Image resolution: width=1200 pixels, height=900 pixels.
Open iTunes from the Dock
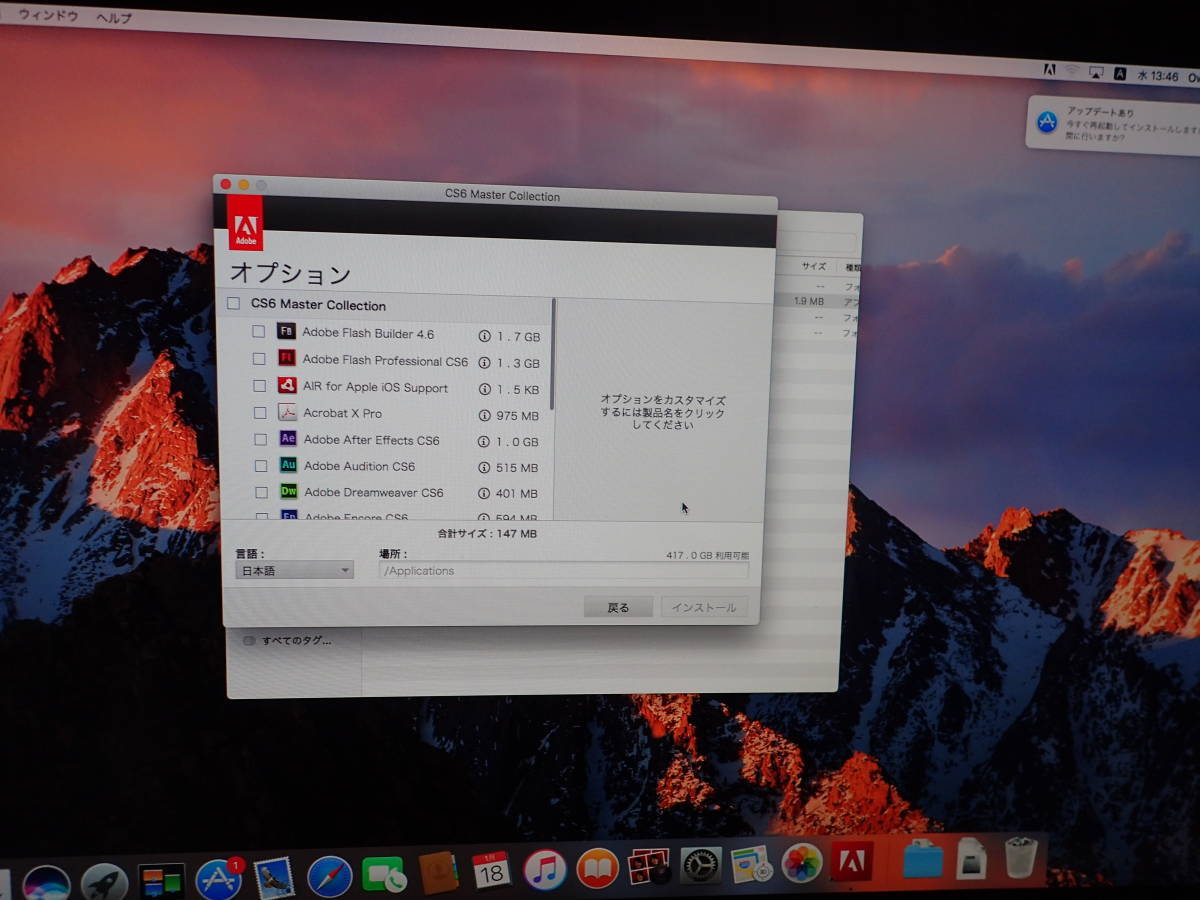[544, 869]
